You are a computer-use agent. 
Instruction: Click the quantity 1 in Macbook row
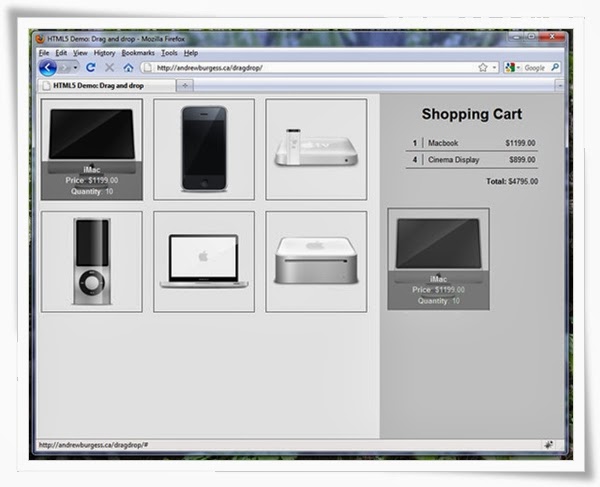point(415,143)
